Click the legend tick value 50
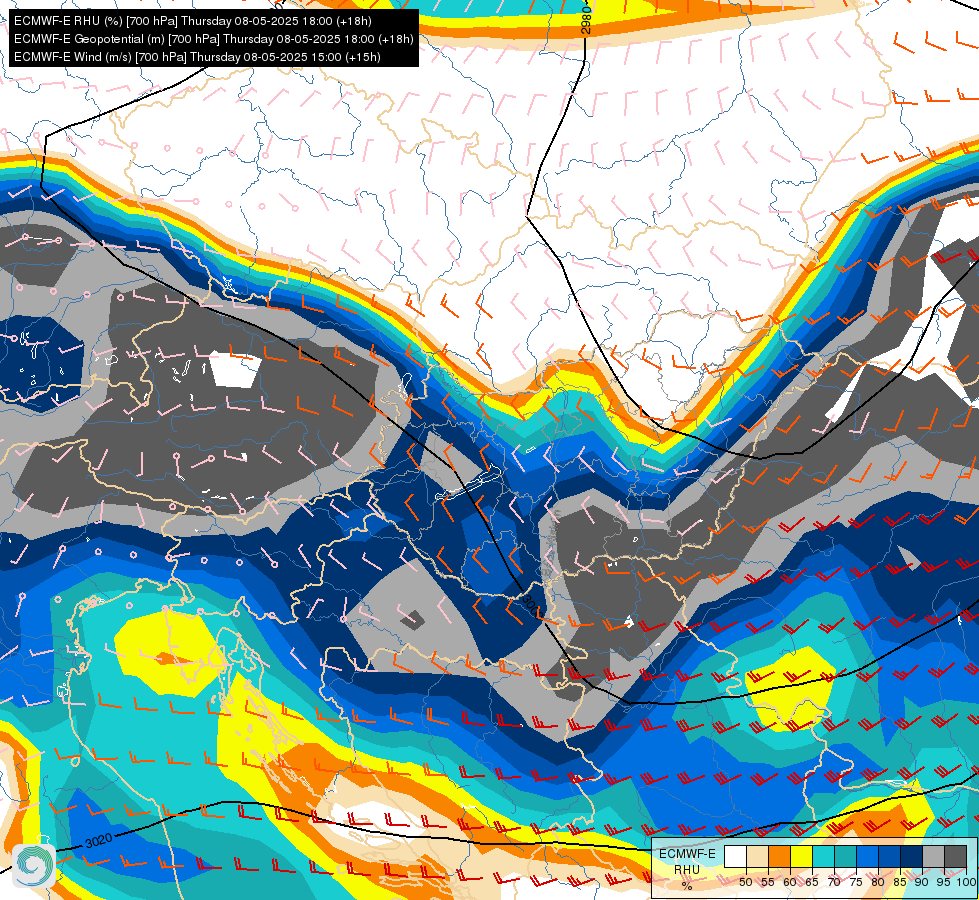 coord(745,883)
